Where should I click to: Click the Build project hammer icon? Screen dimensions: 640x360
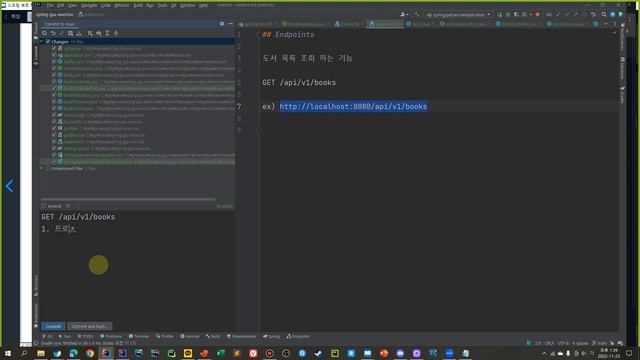(417, 14)
